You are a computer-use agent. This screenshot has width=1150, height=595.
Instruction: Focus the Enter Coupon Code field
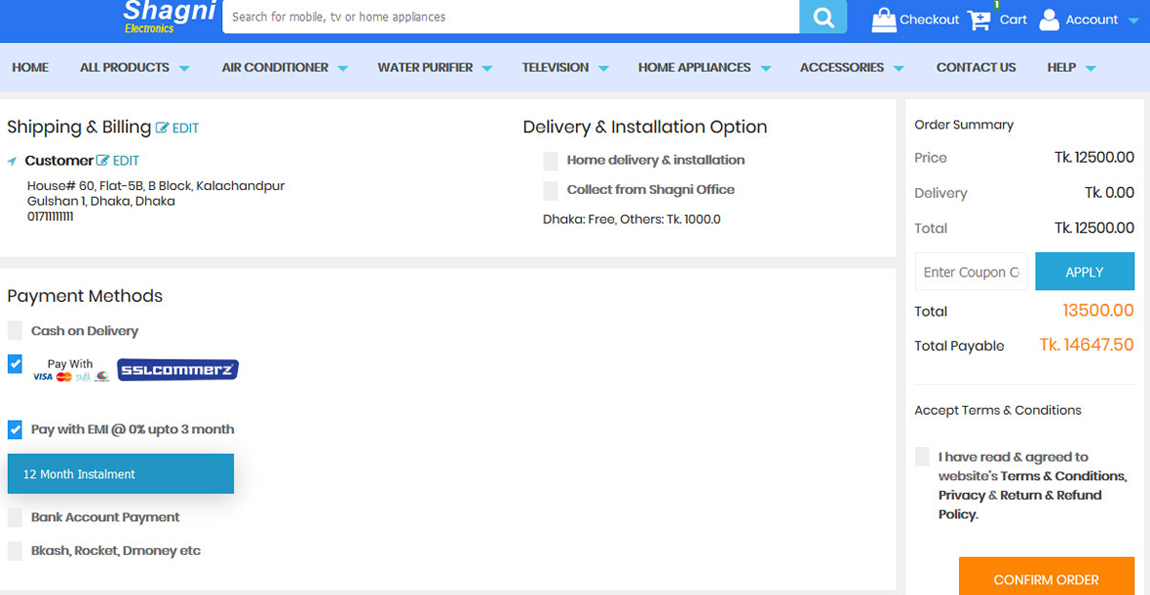click(971, 272)
